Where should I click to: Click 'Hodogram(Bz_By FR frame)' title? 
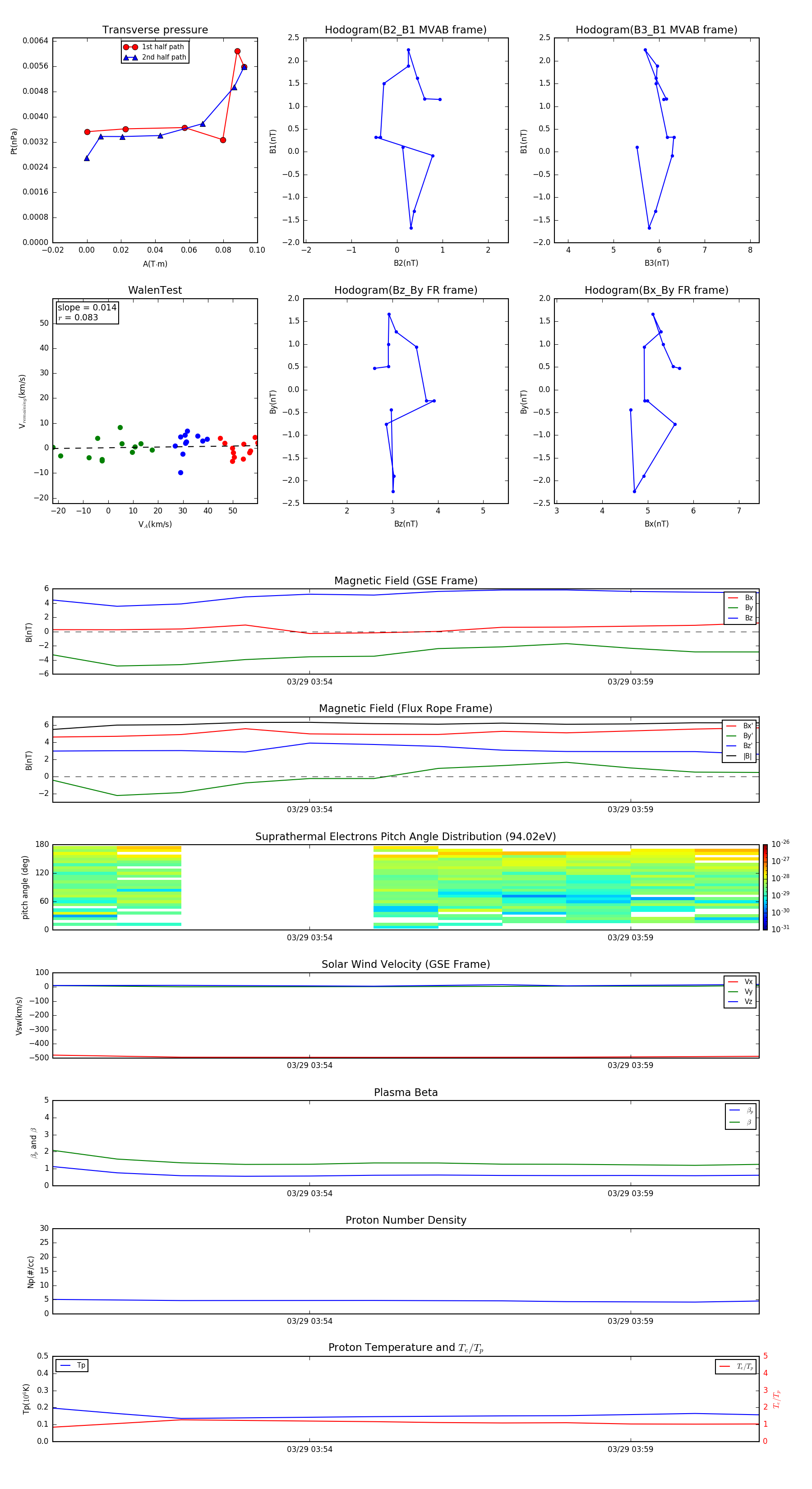[406, 290]
